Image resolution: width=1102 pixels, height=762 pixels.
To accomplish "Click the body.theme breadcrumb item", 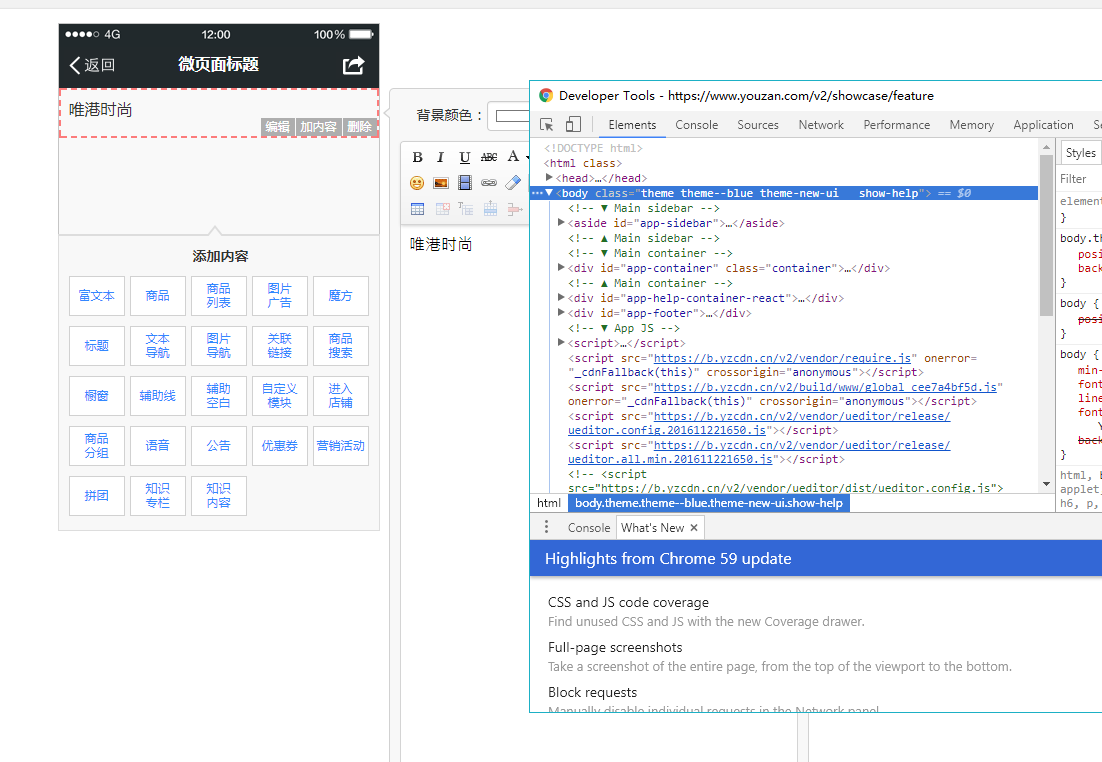I will pyautogui.click(x=708, y=503).
